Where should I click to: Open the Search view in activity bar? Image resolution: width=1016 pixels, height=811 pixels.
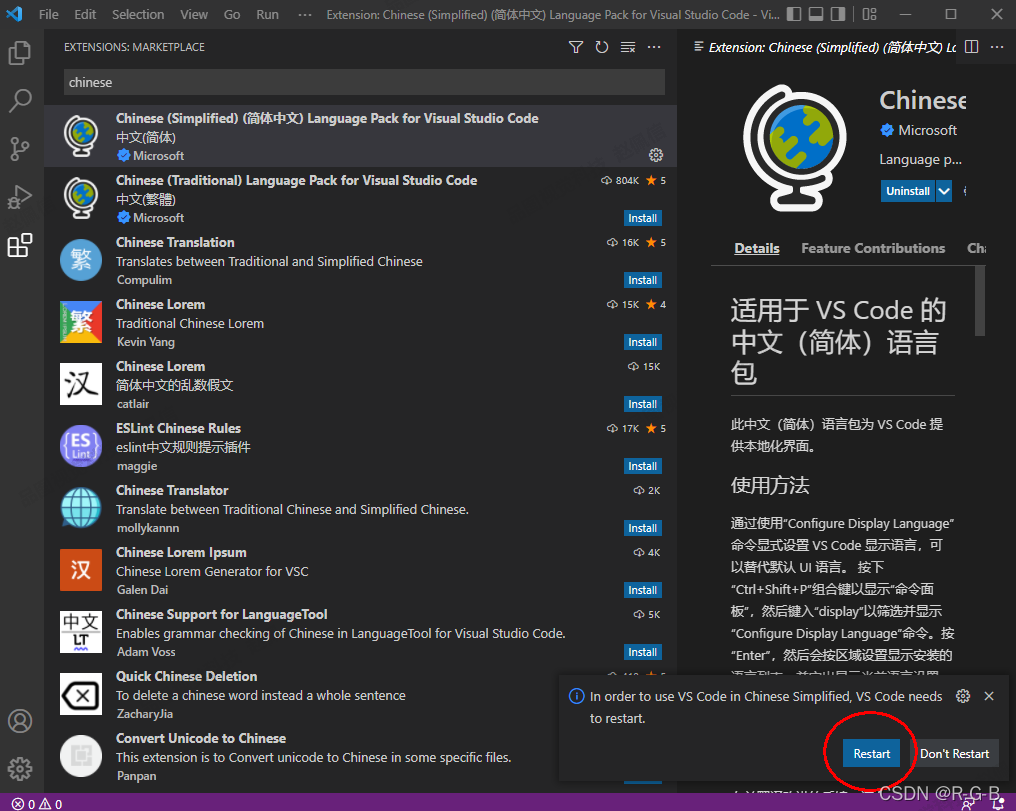pos(19,101)
